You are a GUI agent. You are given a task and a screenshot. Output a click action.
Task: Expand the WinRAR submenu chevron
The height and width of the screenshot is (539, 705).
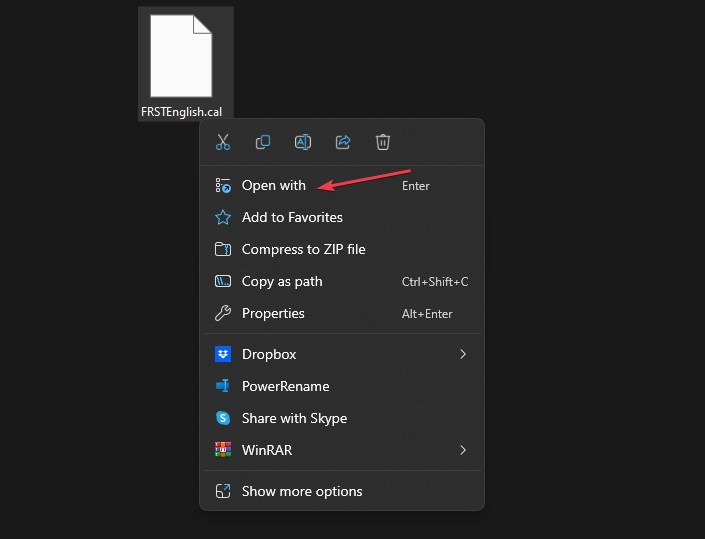tap(463, 450)
